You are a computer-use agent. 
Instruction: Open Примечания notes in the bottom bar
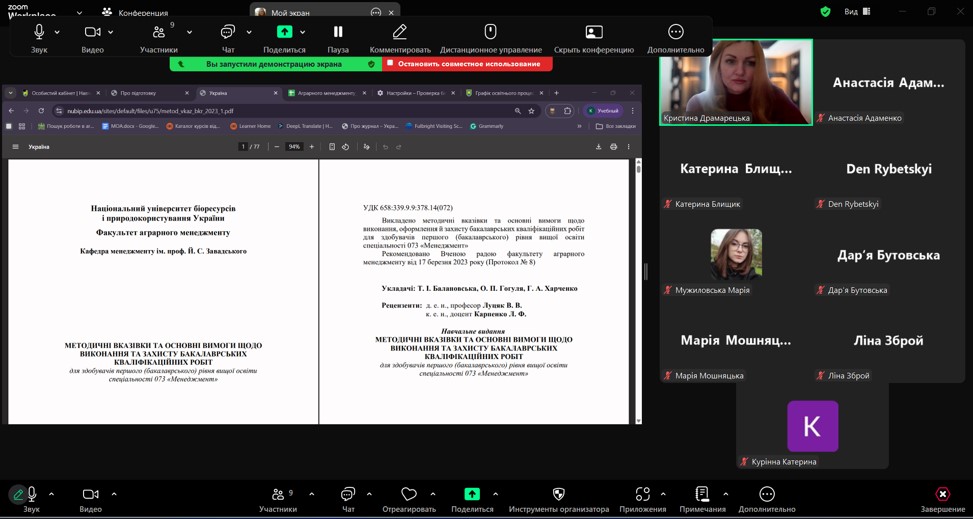[x=702, y=495]
